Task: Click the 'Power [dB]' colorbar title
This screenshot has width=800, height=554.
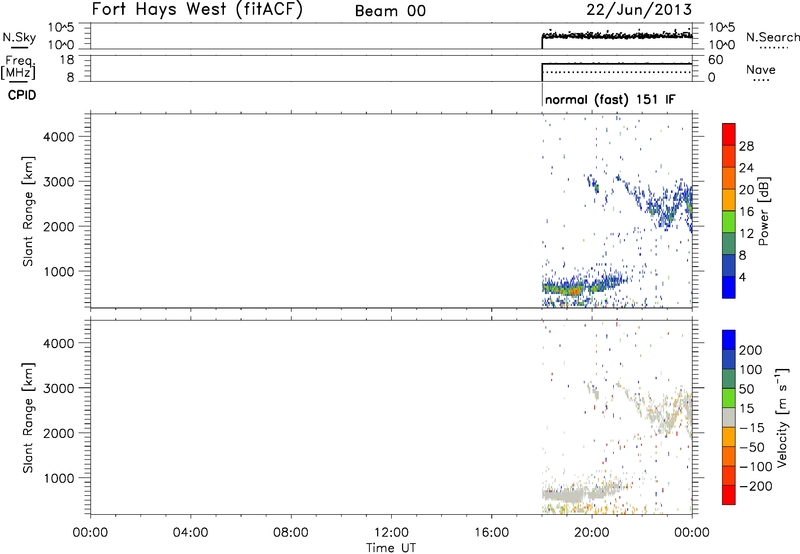Action: click(x=764, y=211)
